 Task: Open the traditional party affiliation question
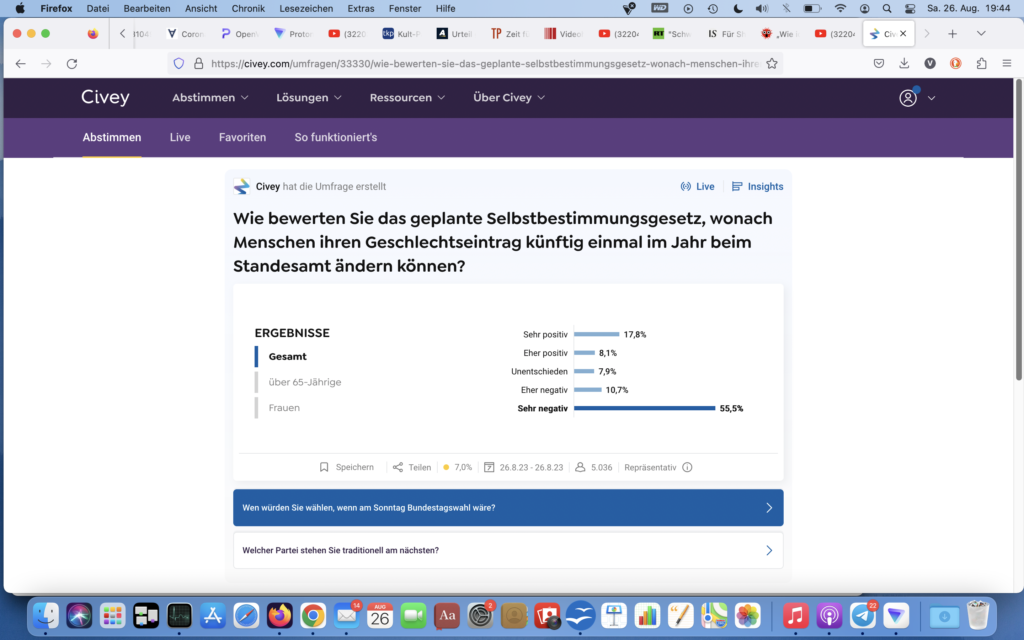pos(508,550)
